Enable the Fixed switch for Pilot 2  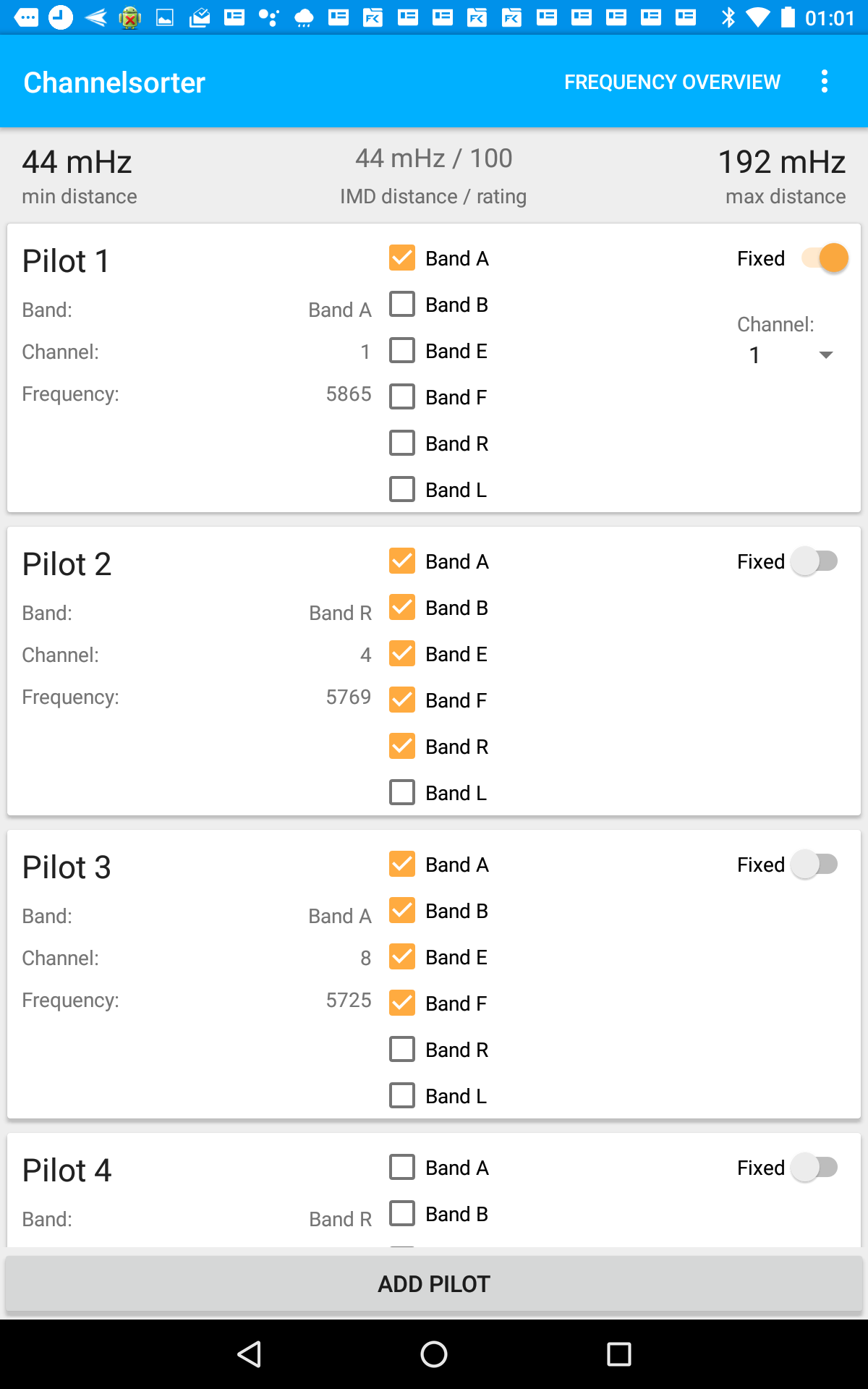(814, 561)
